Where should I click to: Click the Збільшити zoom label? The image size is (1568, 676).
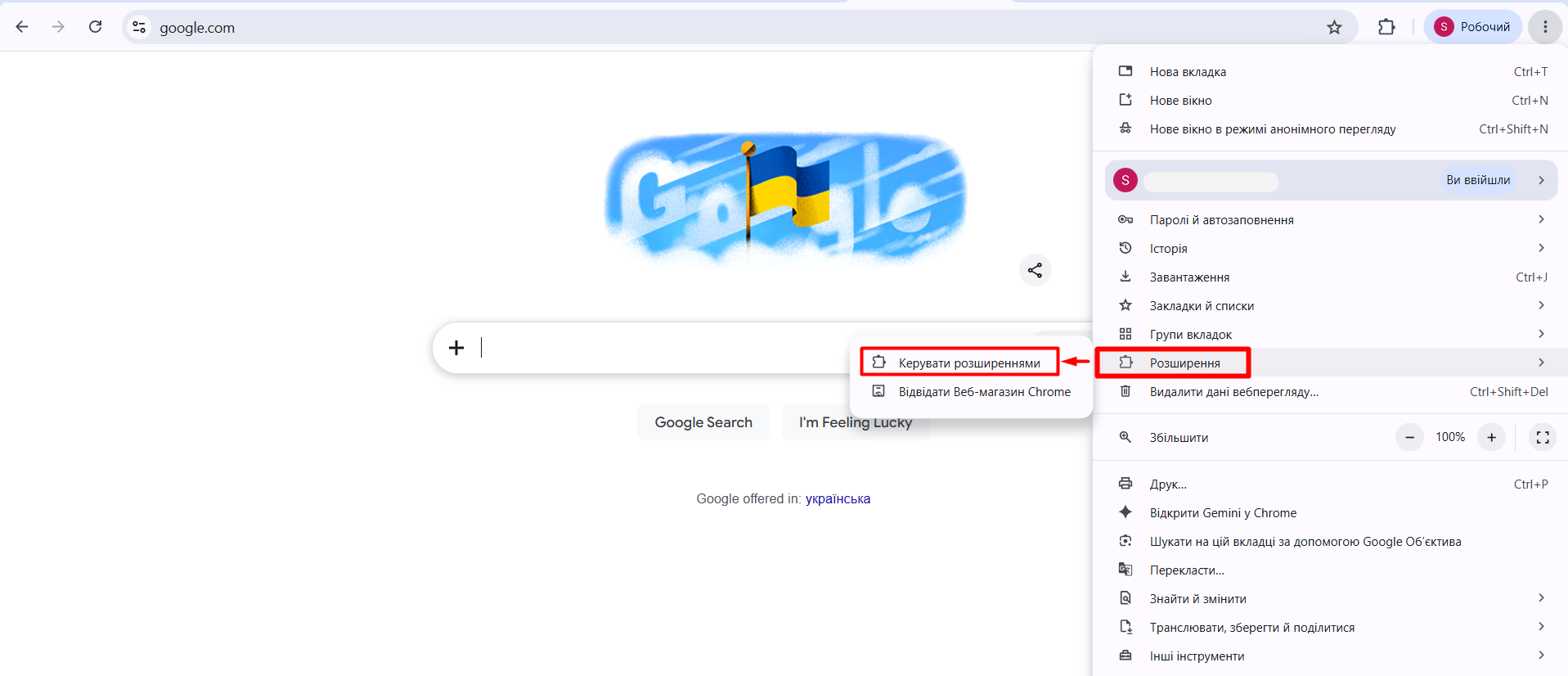[x=1179, y=438]
